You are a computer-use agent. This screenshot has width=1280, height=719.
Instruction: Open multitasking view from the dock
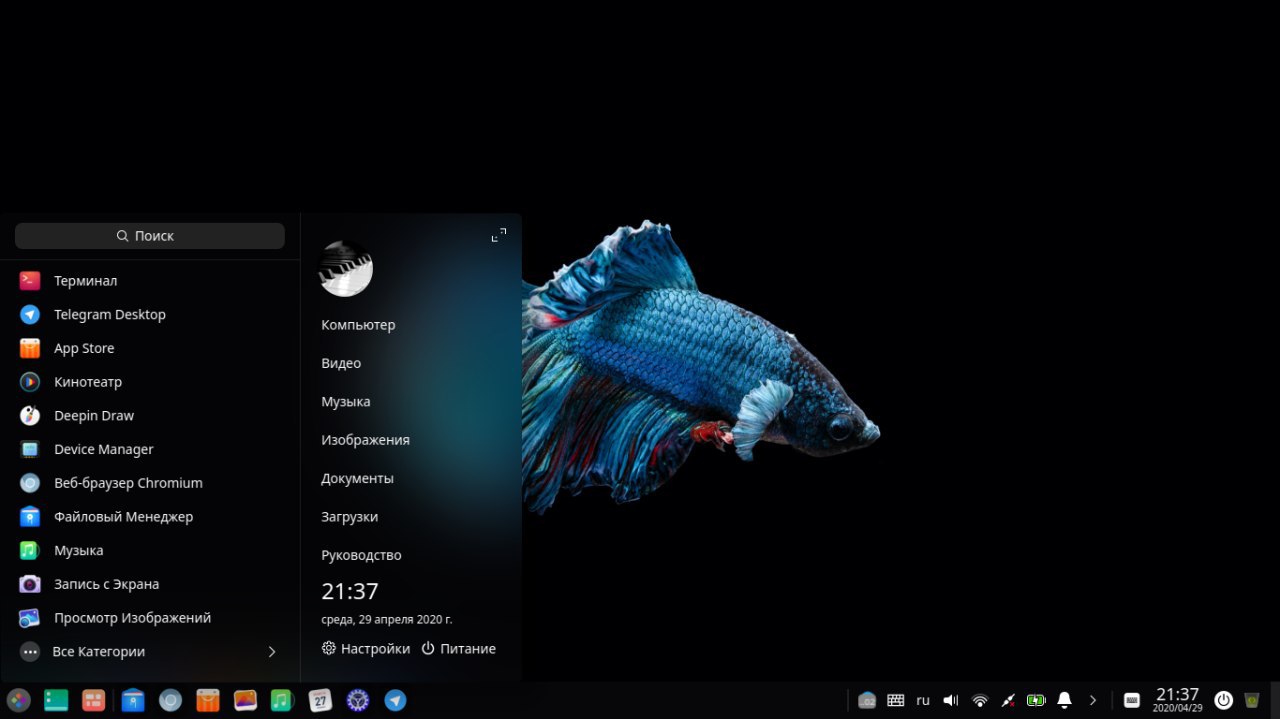tap(94, 700)
